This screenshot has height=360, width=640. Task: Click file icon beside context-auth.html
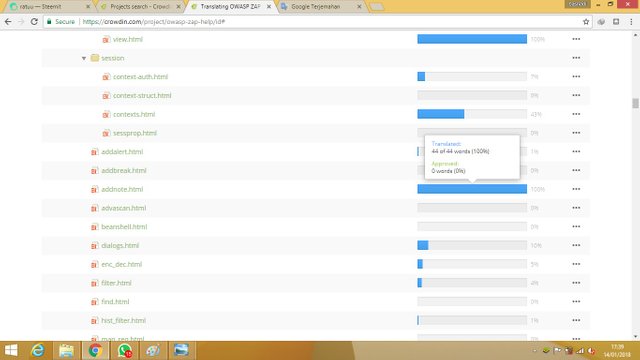[x=106, y=77]
